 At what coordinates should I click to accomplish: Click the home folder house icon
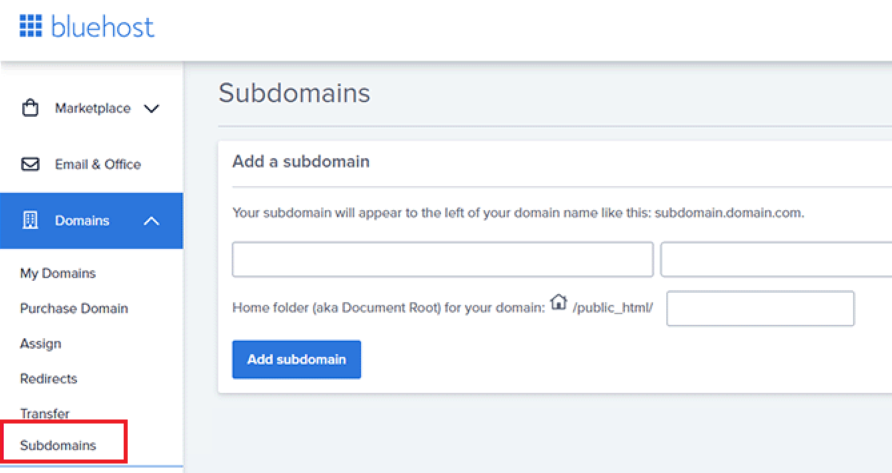click(x=558, y=302)
